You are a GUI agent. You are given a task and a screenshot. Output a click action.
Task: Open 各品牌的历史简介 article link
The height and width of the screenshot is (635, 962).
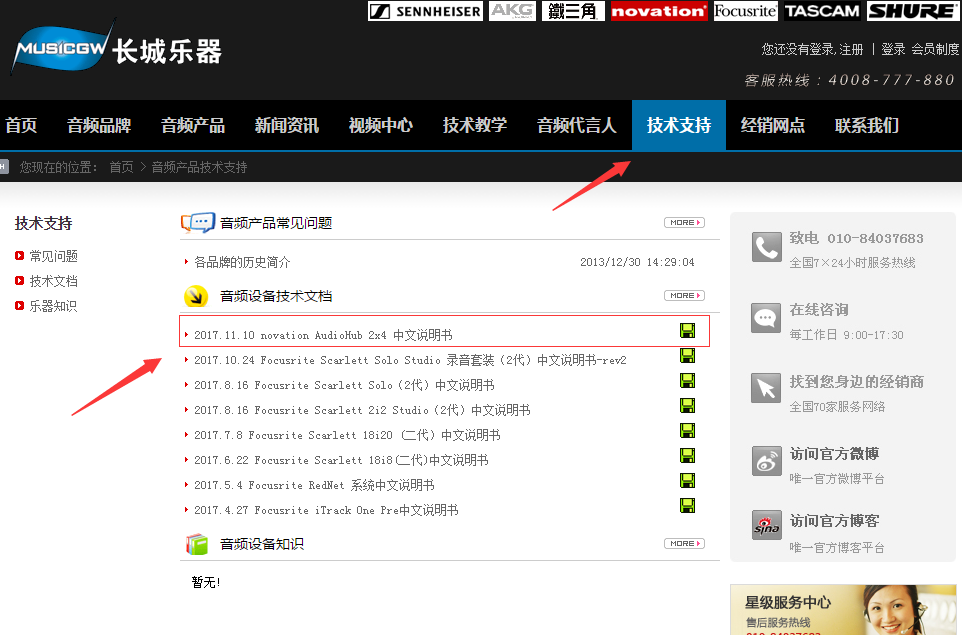coord(242,262)
